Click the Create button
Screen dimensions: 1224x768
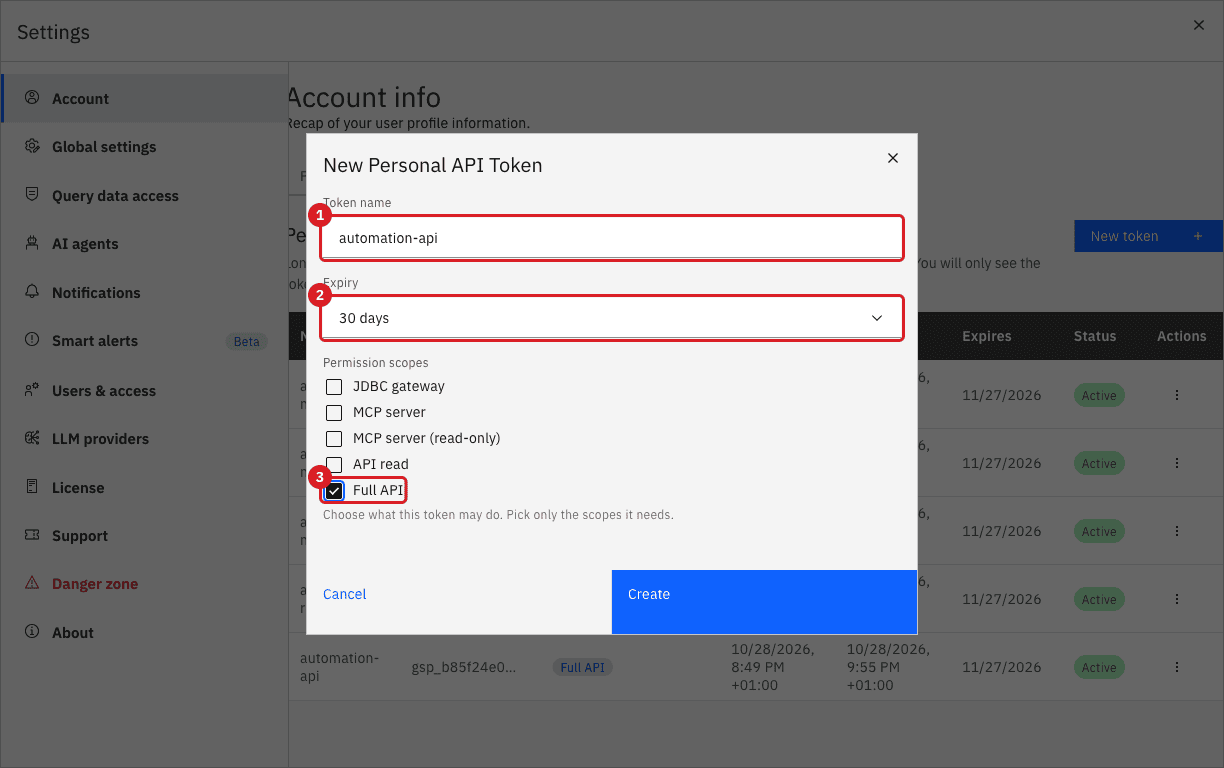(x=764, y=602)
